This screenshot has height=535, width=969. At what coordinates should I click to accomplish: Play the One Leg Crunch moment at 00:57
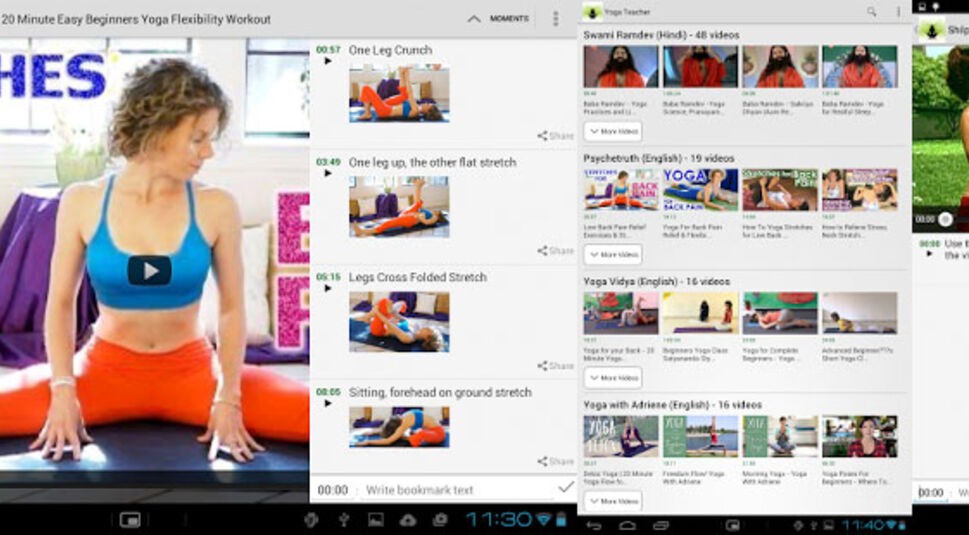coord(328,62)
